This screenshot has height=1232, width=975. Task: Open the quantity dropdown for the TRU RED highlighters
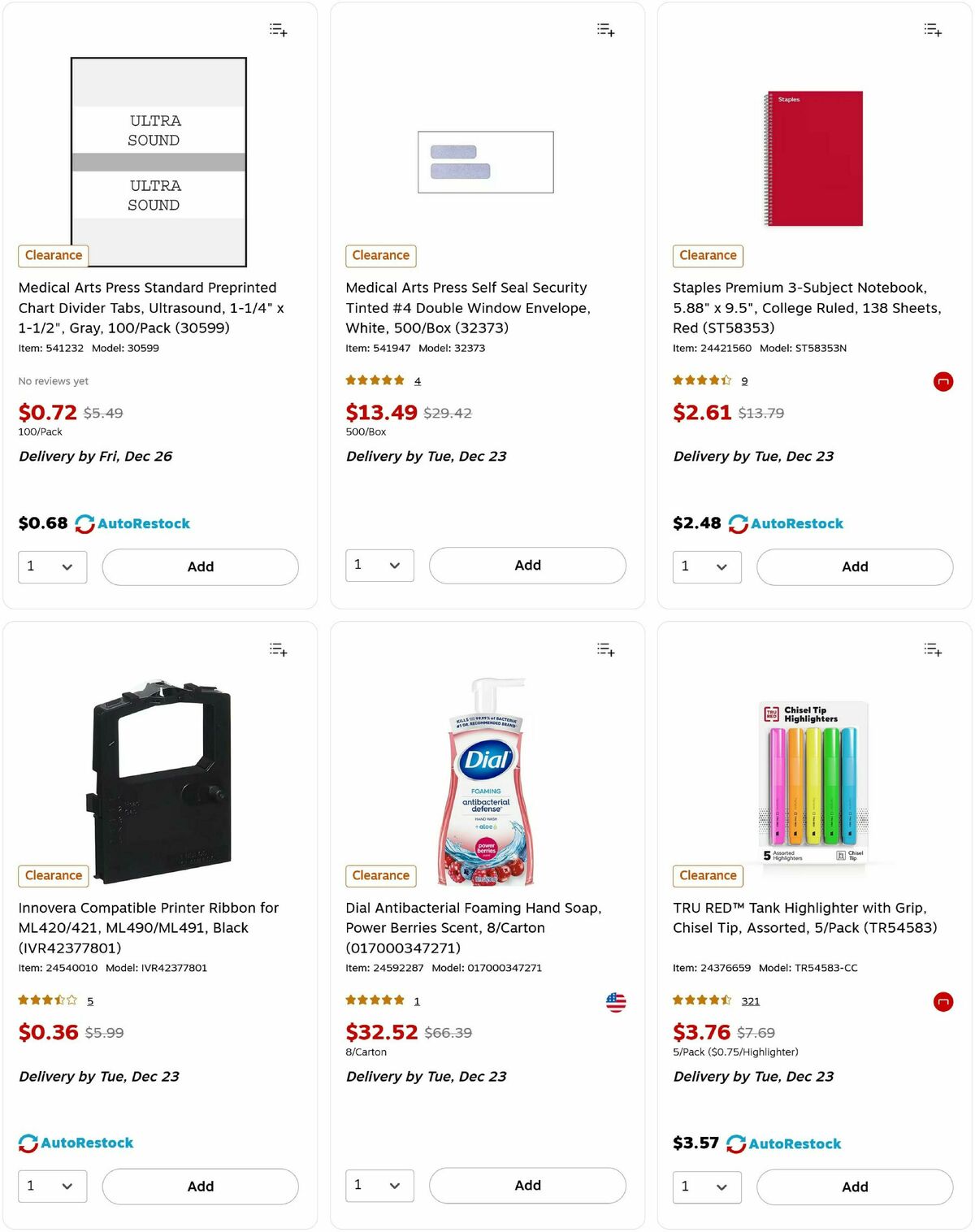tap(706, 1186)
